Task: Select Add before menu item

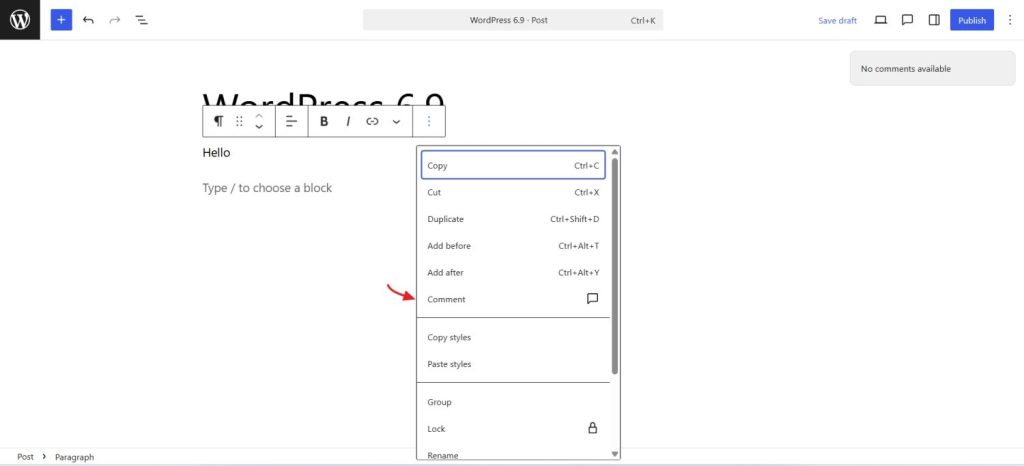Action: point(513,246)
